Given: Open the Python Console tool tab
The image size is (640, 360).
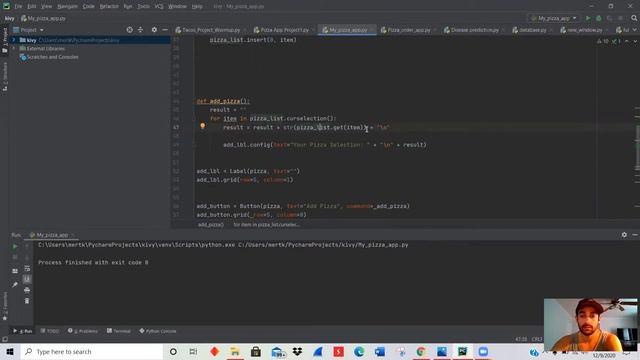Looking at the screenshot, I should tap(158, 331).
